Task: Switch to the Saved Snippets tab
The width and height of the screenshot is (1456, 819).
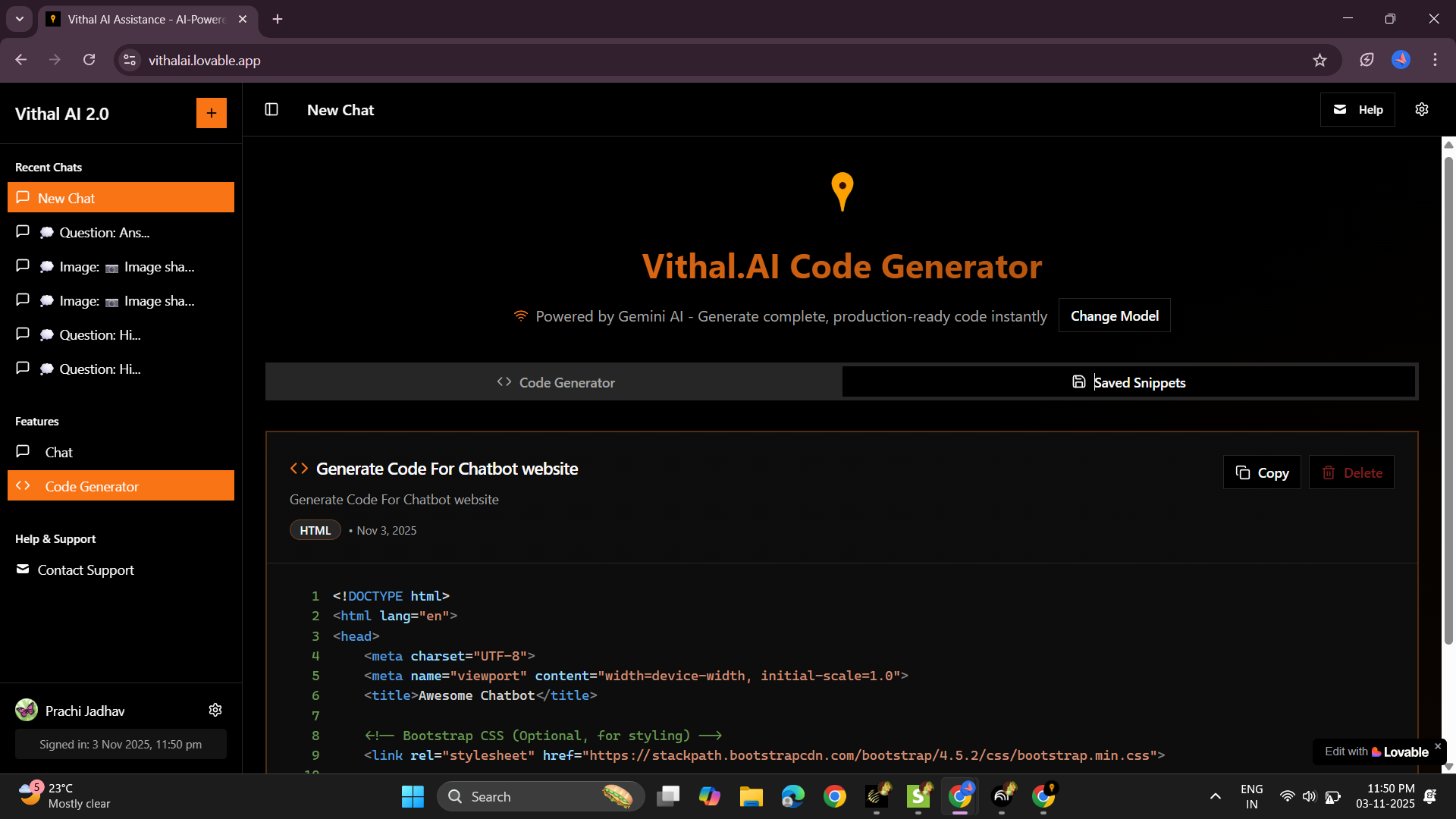Action: [x=1130, y=382]
